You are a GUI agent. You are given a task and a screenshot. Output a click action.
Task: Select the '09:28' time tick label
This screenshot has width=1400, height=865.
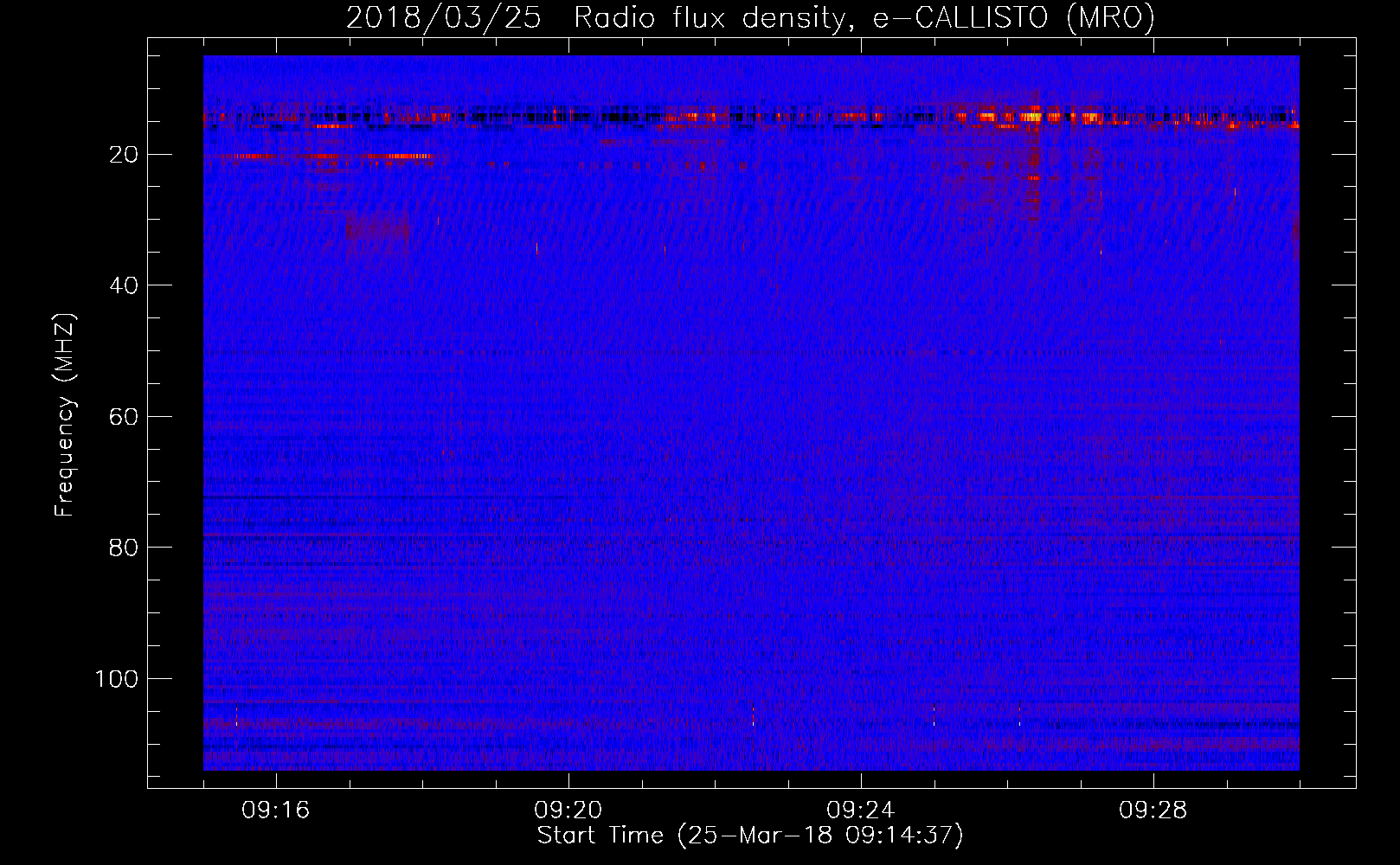pyautogui.click(x=1153, y=811)
